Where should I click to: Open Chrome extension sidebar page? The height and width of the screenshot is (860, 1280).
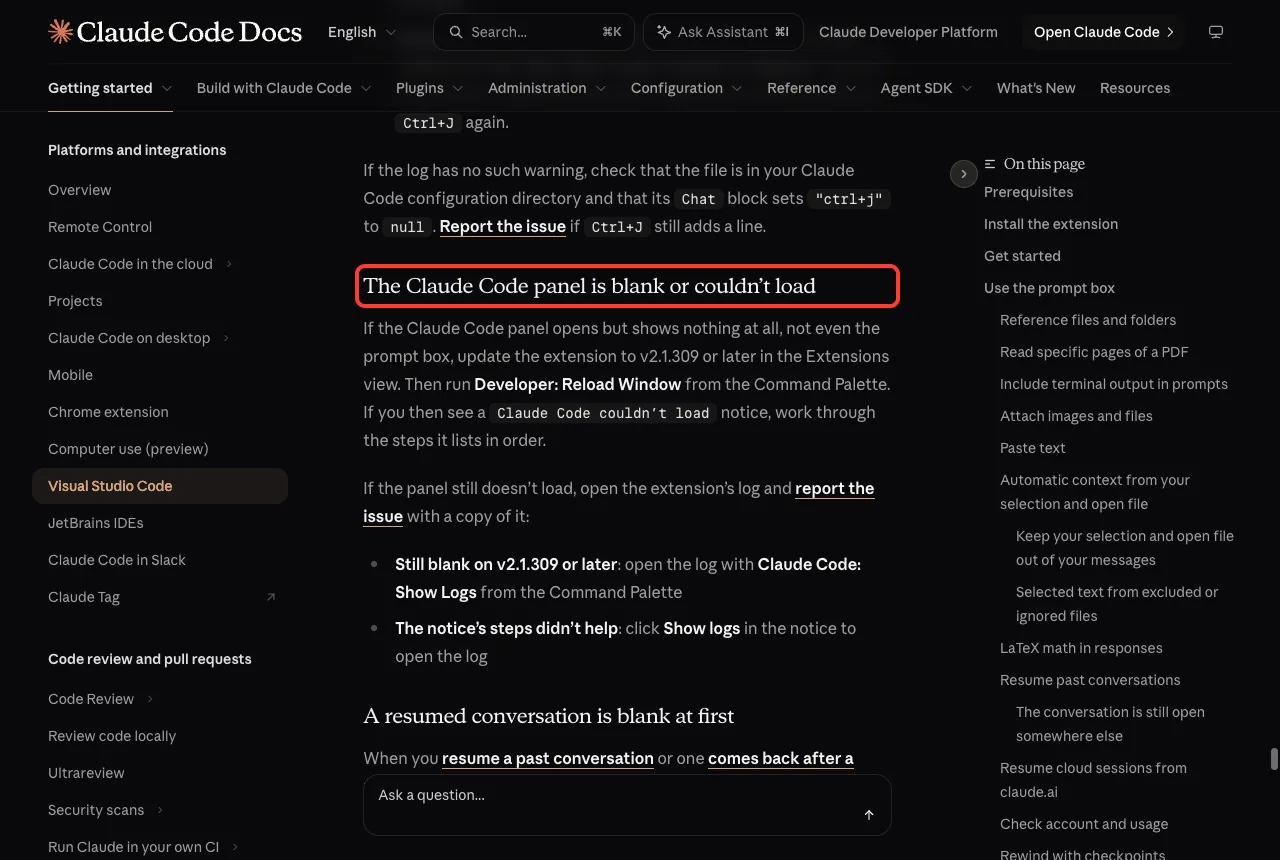[108, 412]
